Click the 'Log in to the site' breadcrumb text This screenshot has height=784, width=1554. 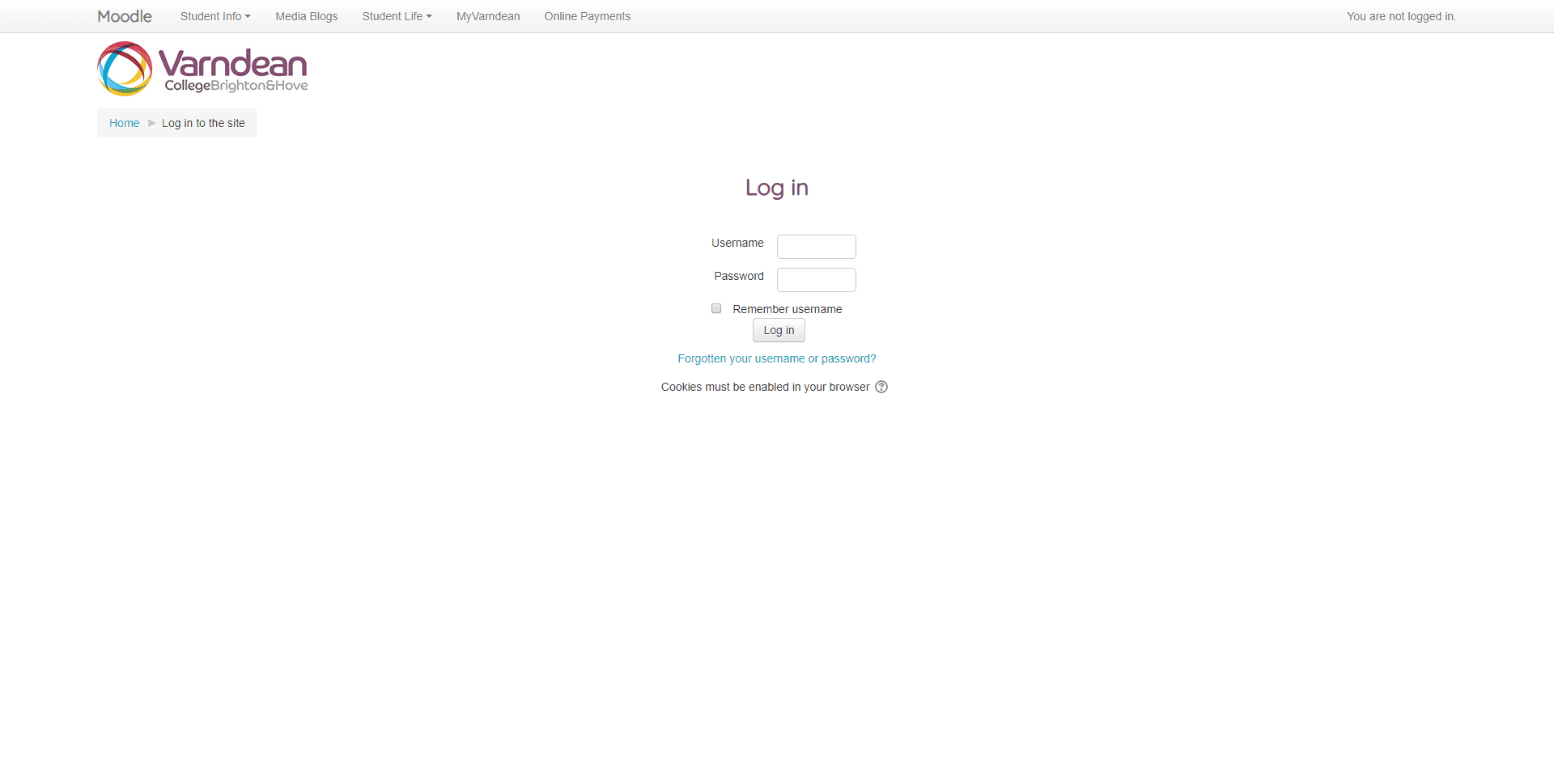click(203, 123)
